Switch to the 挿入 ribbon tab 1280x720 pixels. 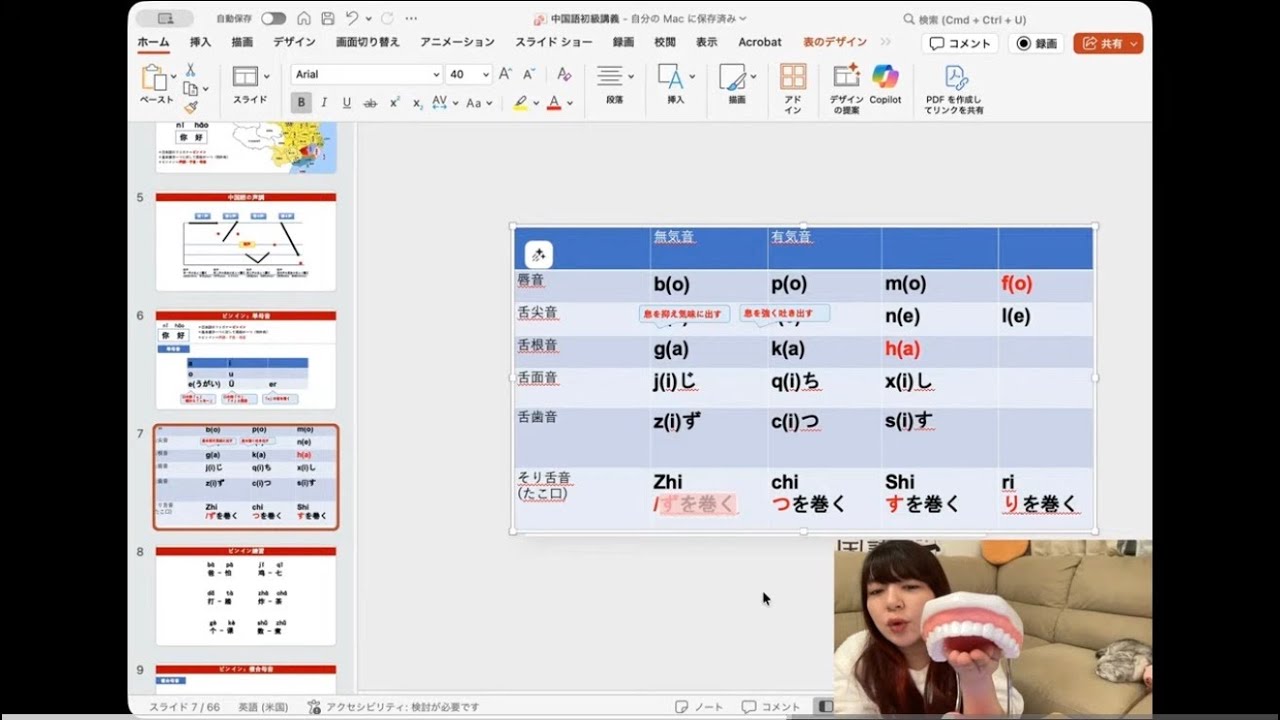point(200,42)
